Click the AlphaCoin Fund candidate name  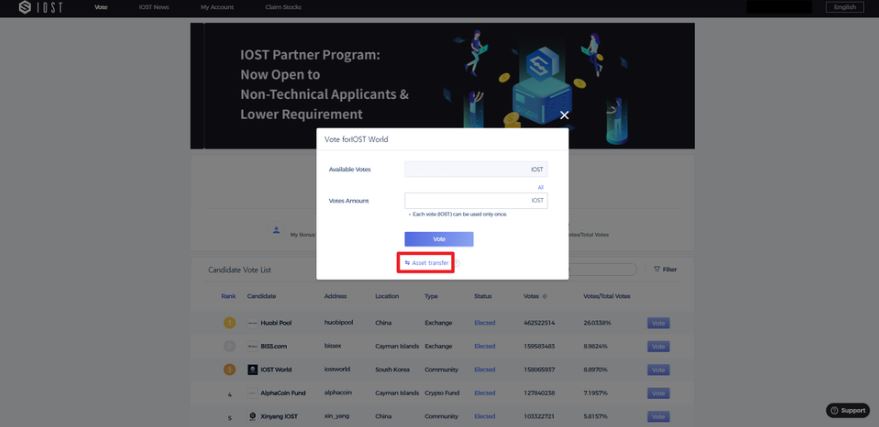(x=283, y=393)
